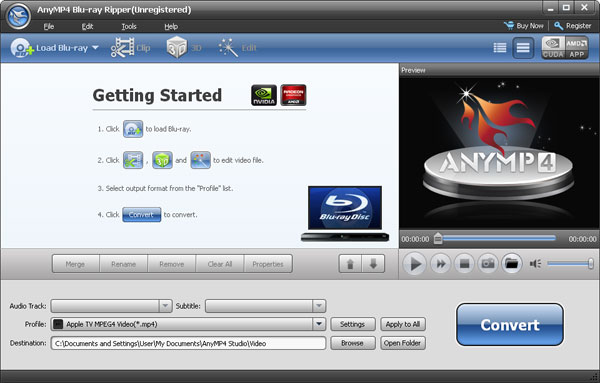Viewport: 600px width, 383px height.
Task: Click the Buy Now link
Action: (523, 26)
